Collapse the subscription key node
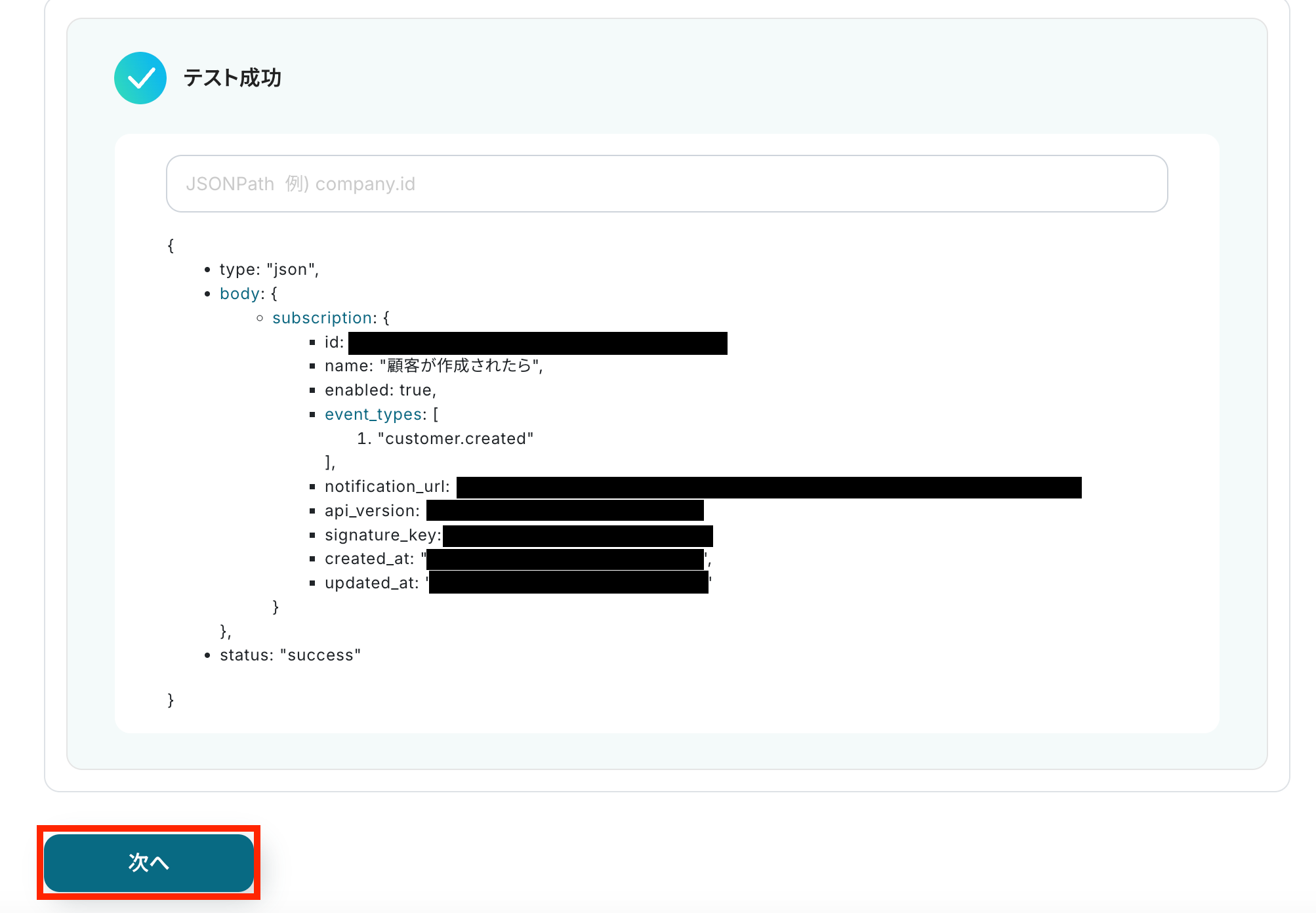The height and width of the screenshot is (913, 1316). pos(323,318)
